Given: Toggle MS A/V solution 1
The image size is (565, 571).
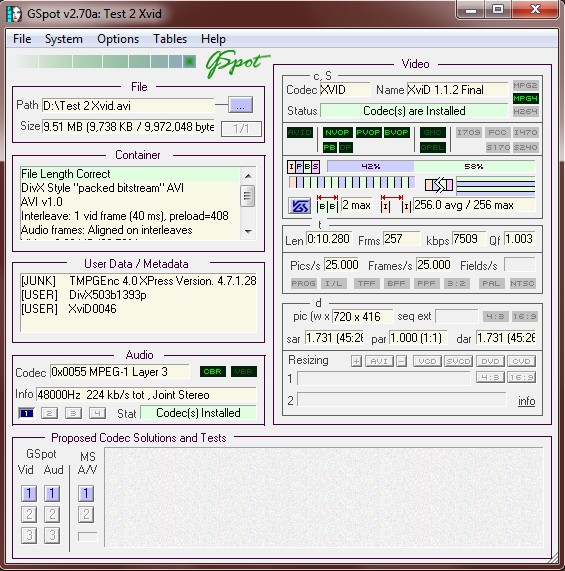Looking at the screenshot, I should [86, 493].
